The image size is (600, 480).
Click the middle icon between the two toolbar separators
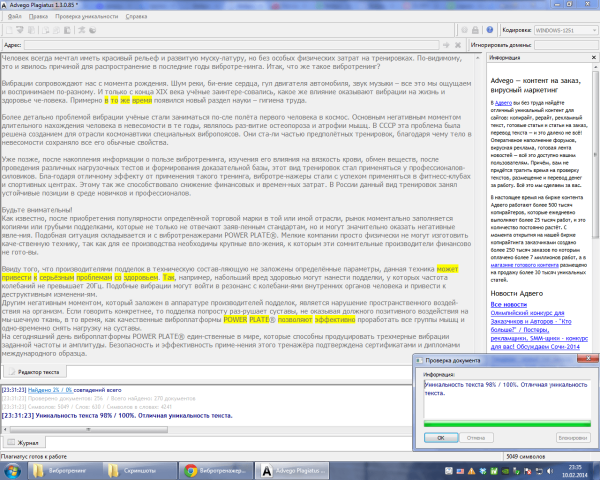(56, 30)
